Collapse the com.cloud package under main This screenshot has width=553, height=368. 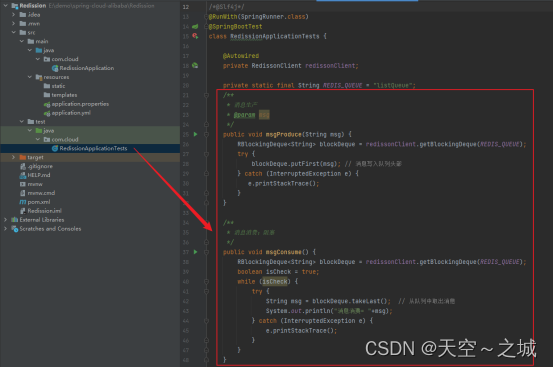pos(38,59)
